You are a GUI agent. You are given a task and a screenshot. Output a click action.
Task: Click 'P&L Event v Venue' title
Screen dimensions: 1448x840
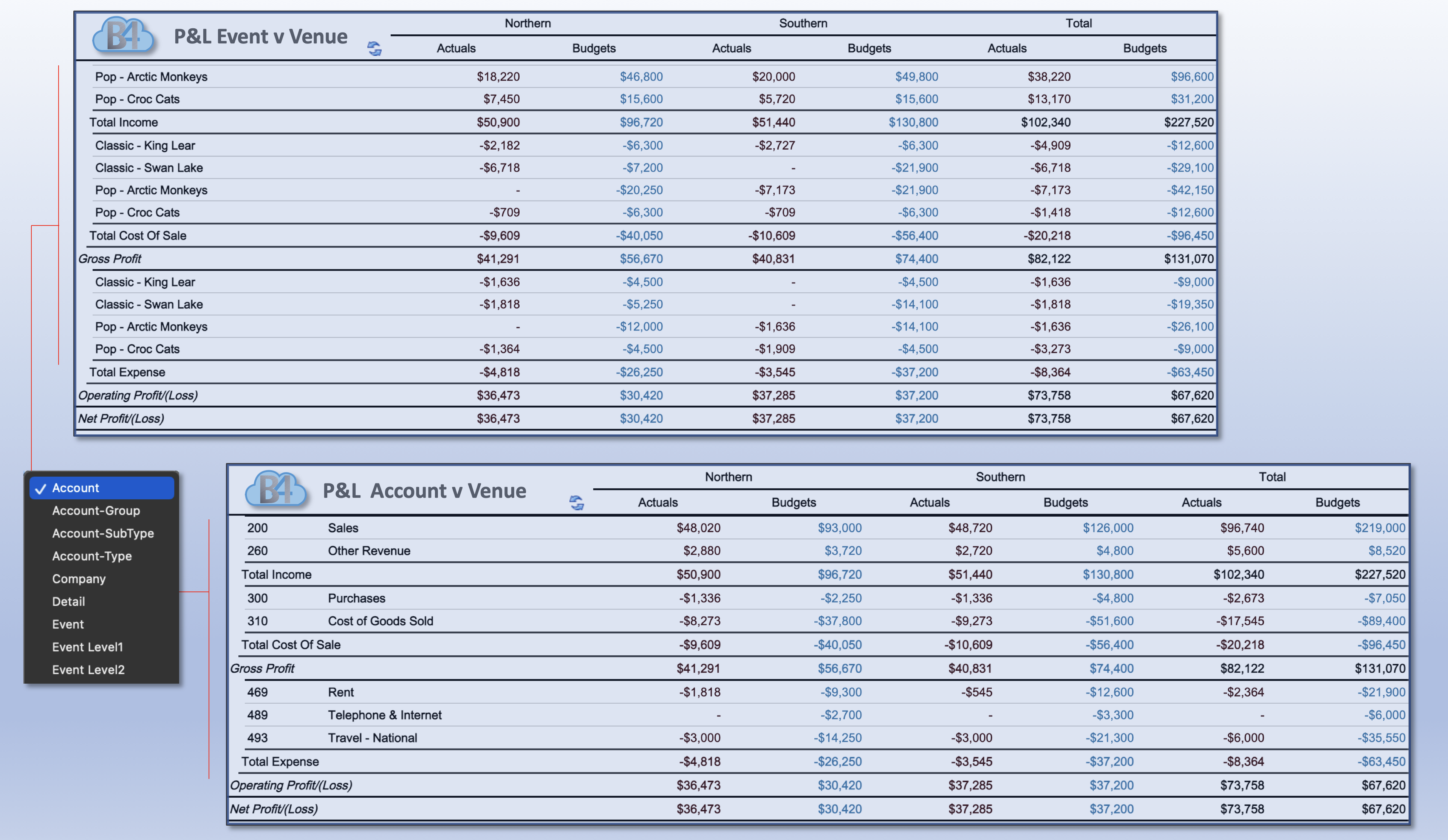(x=260, y=36)
